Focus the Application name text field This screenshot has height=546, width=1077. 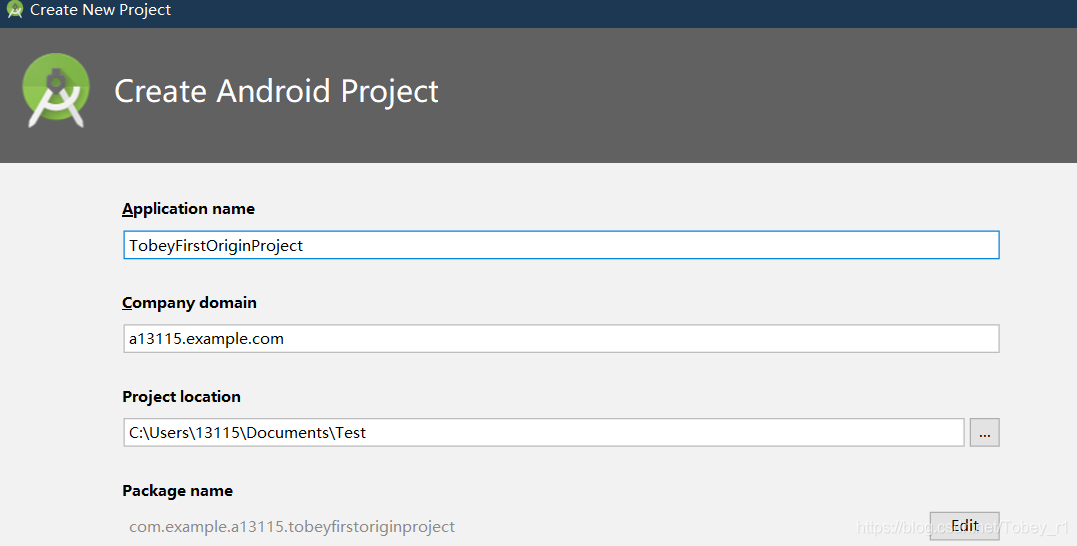561,245
